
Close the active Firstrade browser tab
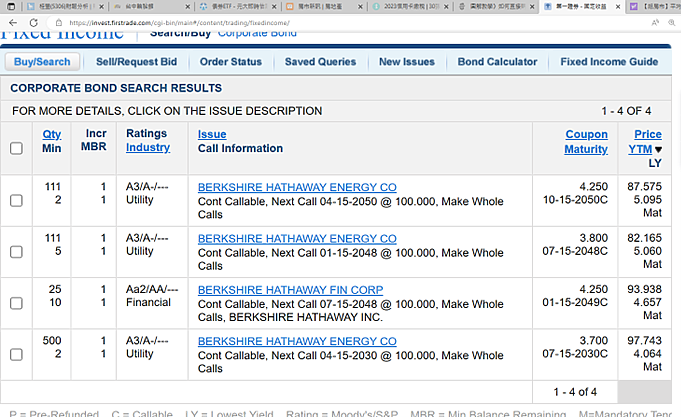pyautogui.click(x=618, y=7)
